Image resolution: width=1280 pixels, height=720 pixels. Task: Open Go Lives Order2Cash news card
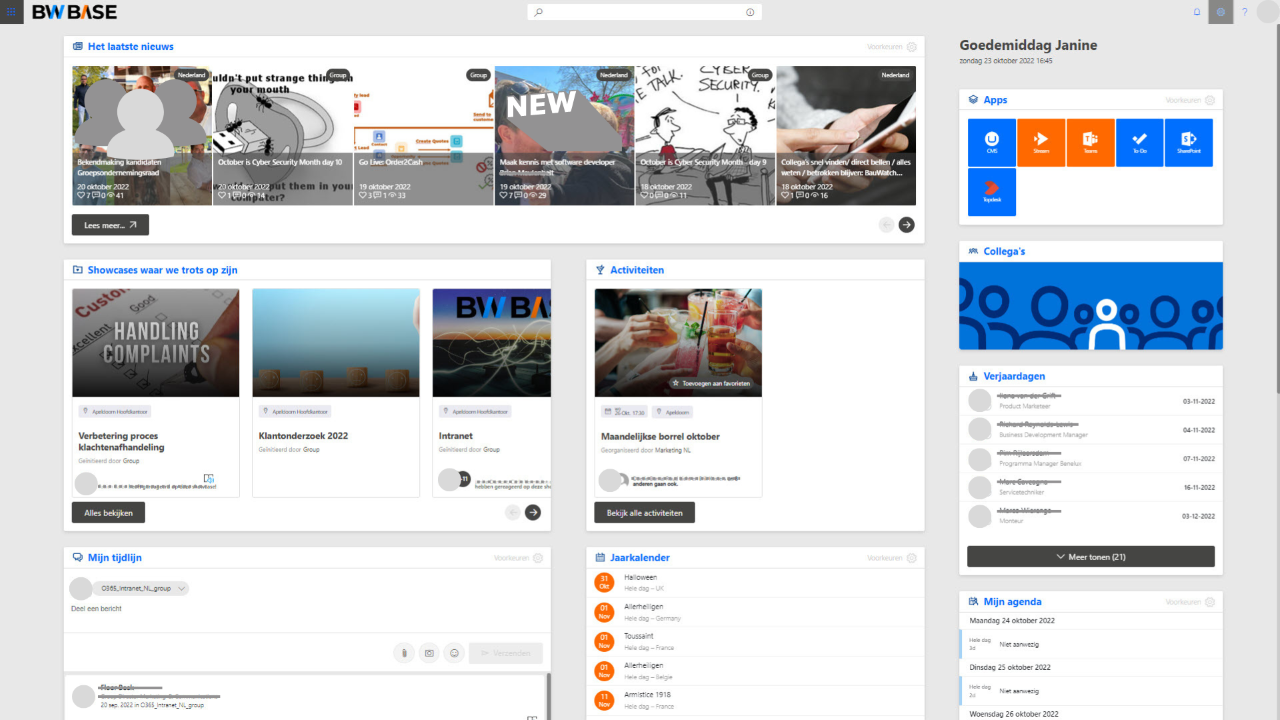click(424, 135)
